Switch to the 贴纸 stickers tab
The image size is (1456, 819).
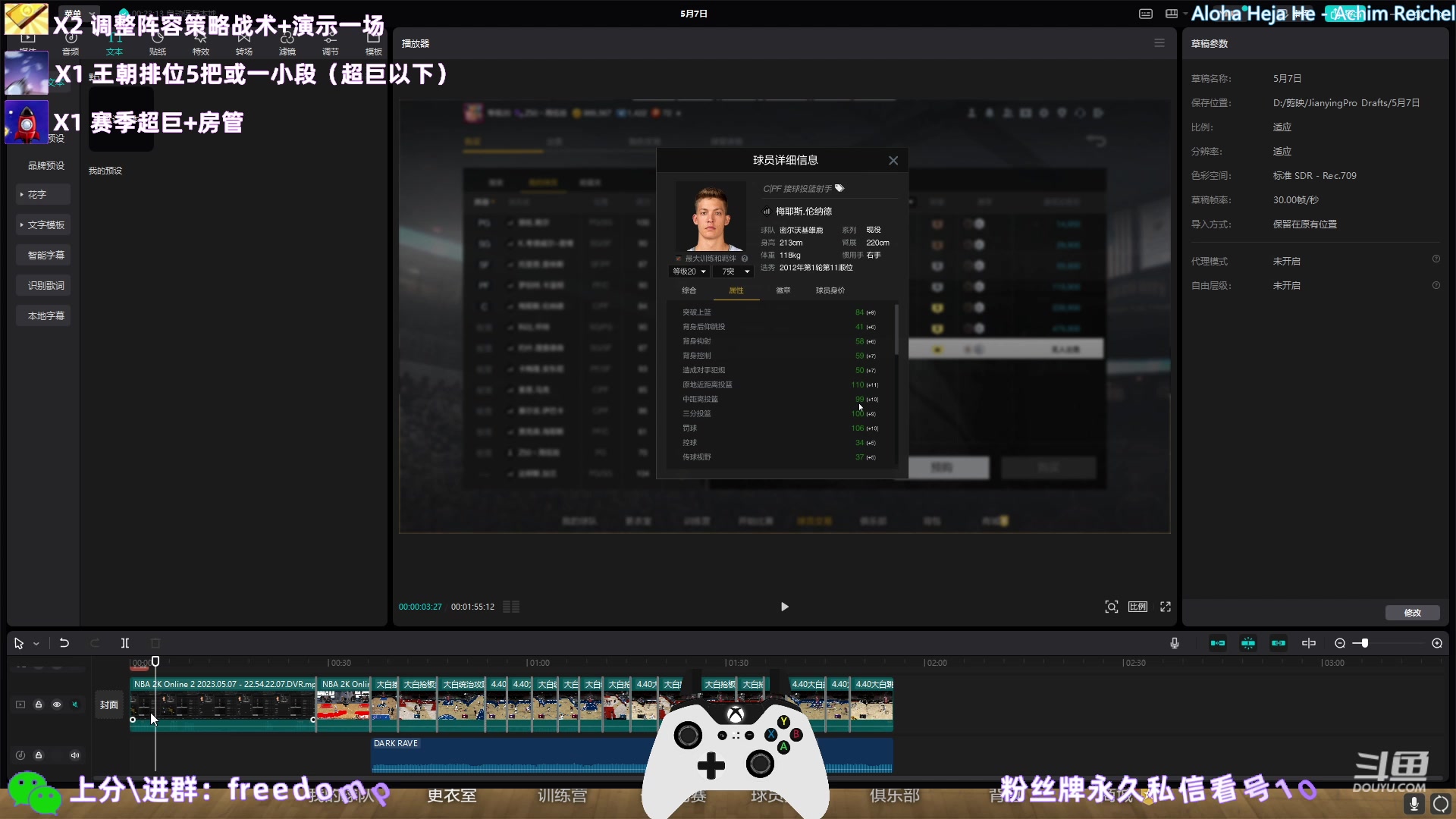tap(158, 44)
